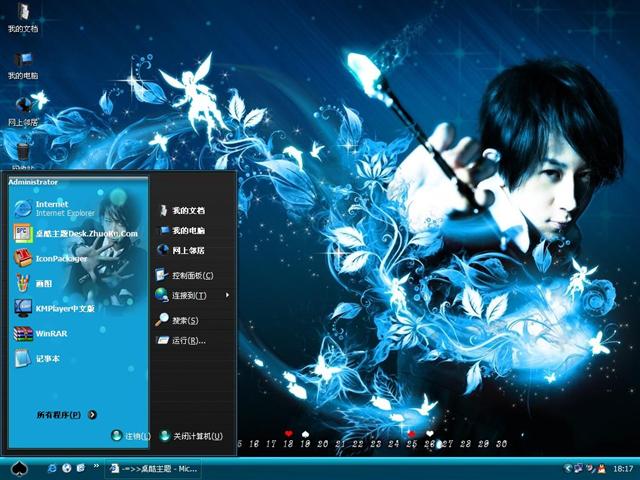Screen dimensions: 640x480
Task: Open 画图 paint program
Action: (33, 283)
